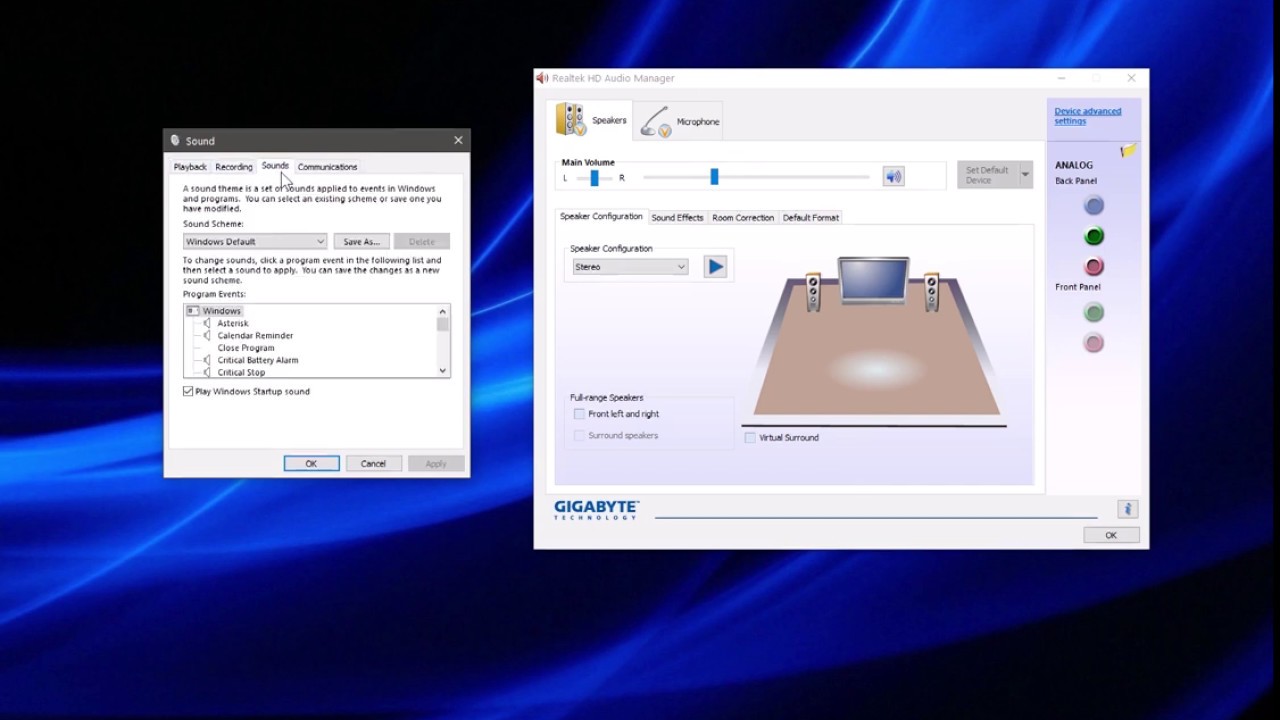1280x720 pixels.
Task: Test the left speaker in room diagram
Action: 813,292
